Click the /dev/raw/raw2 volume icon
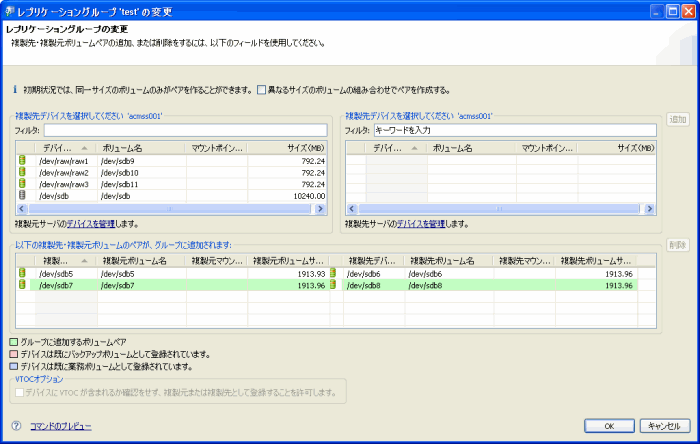 coord(22,173)
